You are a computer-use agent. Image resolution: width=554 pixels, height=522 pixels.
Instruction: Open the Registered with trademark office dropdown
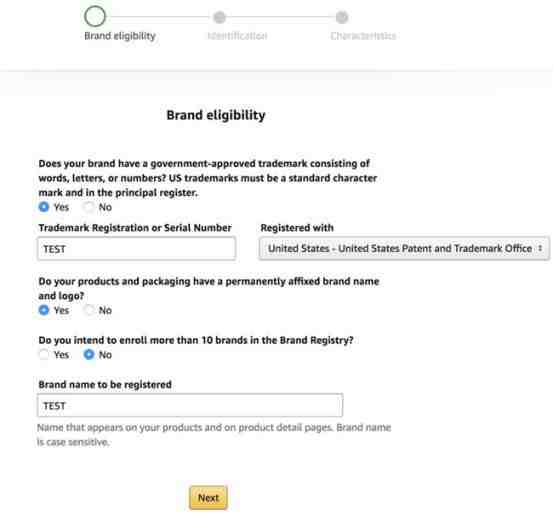pyautogui.click(x=404, y=248)
